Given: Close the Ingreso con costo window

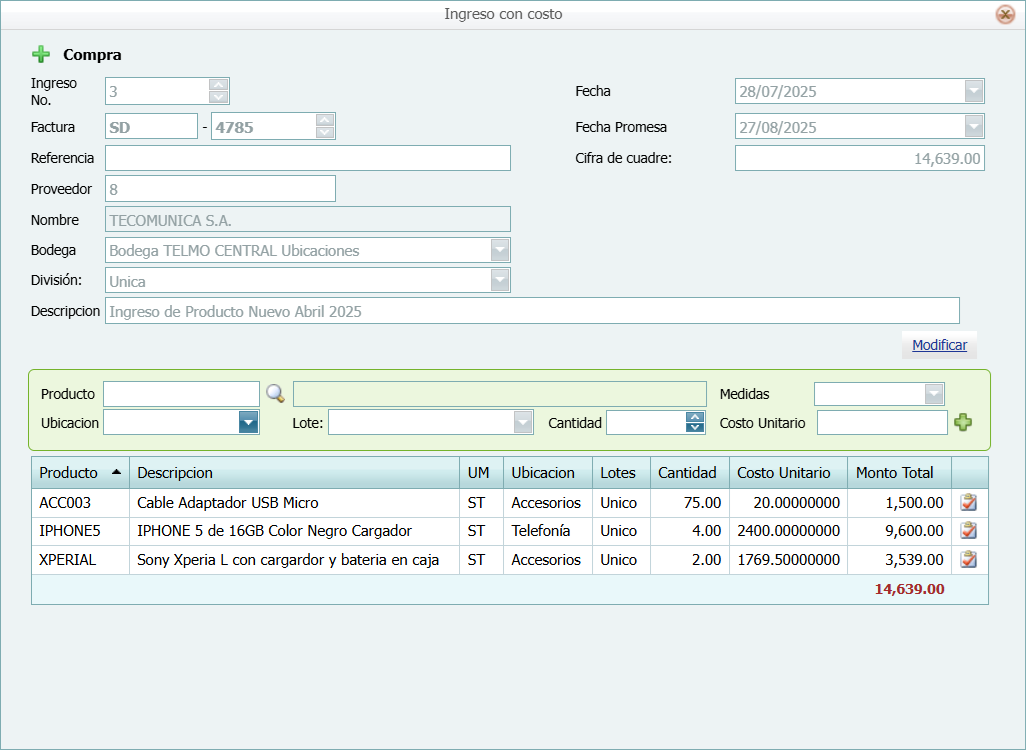Looking at the screenshot, I should pyautogui.click(x=1005, y=14).
